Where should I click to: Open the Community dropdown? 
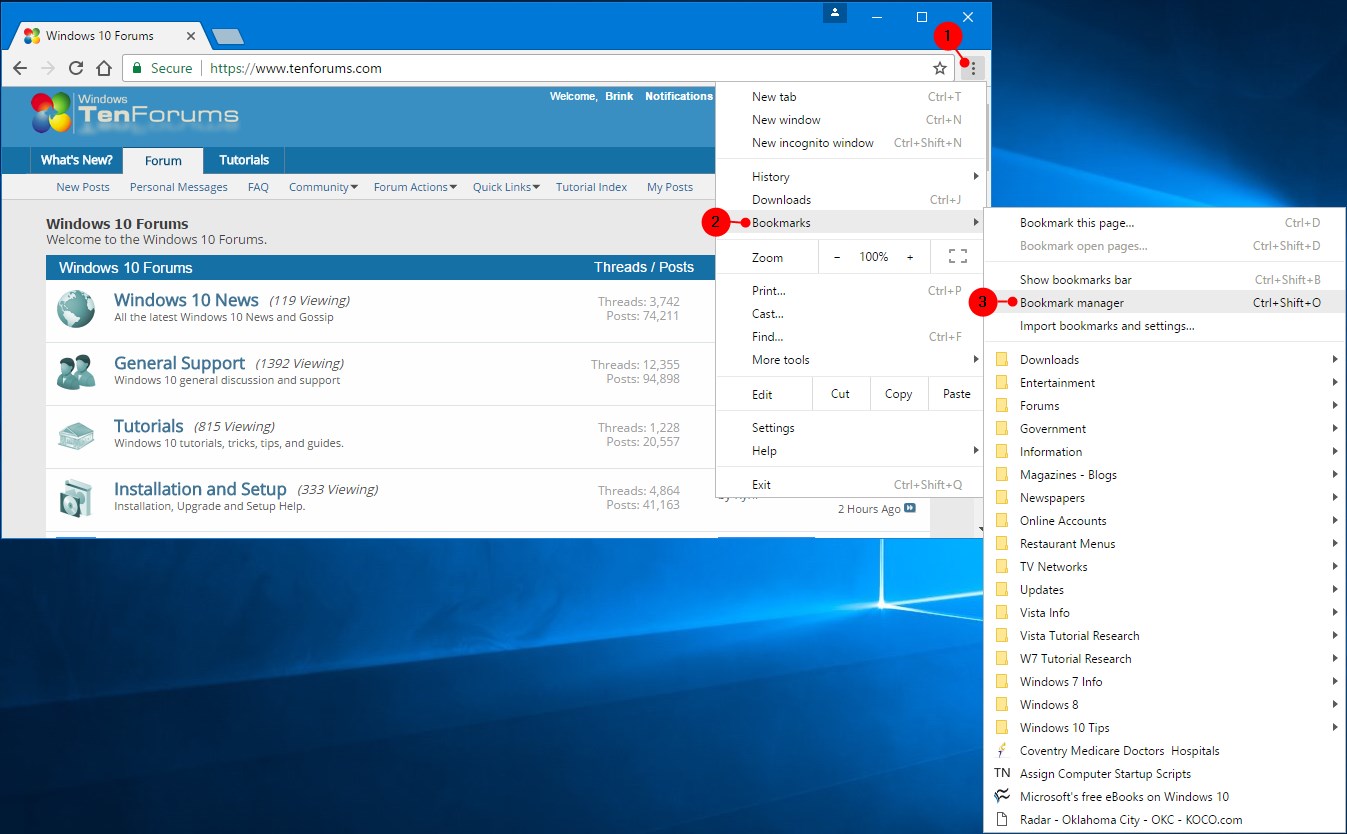coord(322,187)
